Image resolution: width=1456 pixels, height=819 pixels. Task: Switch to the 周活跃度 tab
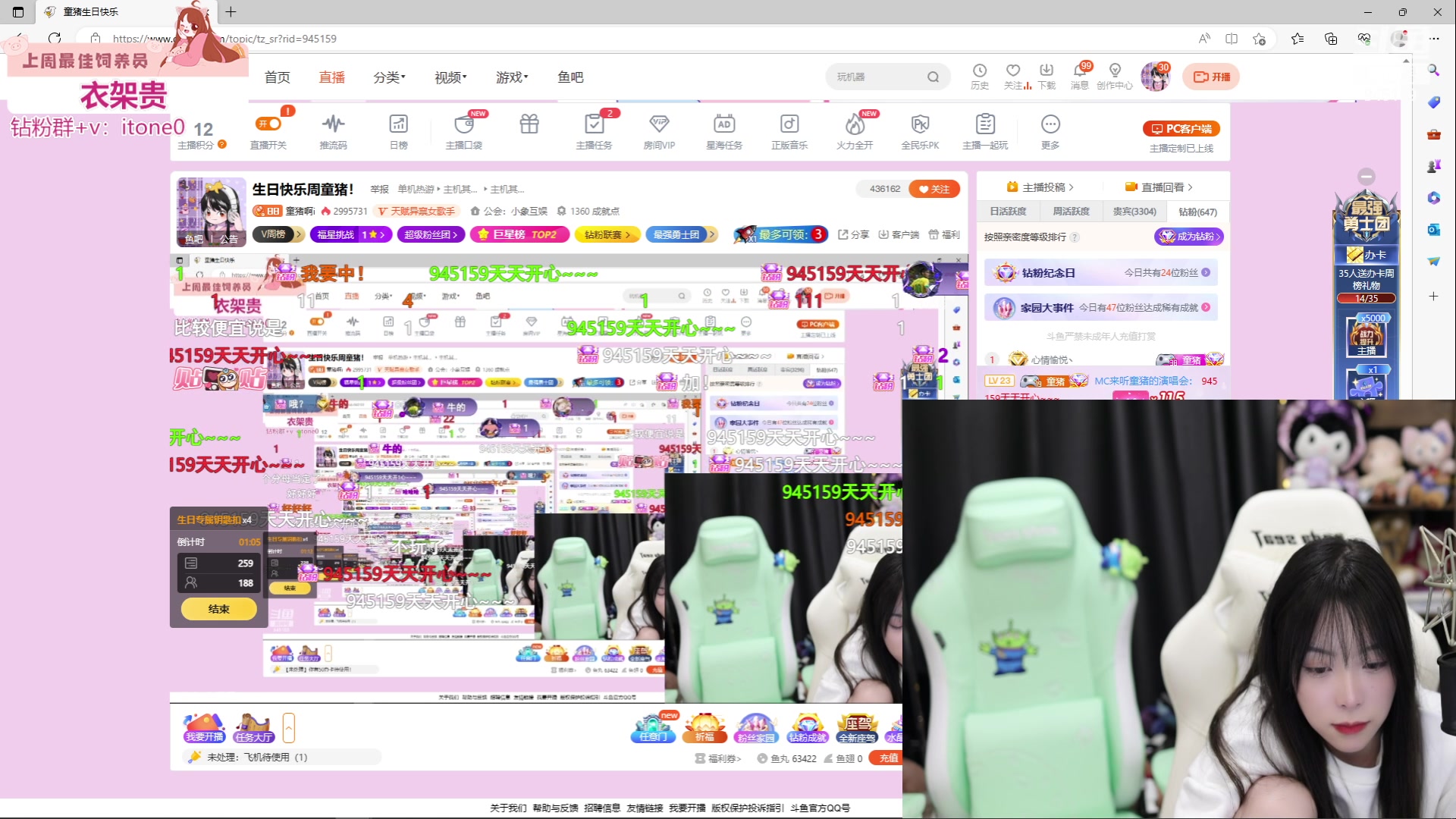click(x=1070, y=211)
